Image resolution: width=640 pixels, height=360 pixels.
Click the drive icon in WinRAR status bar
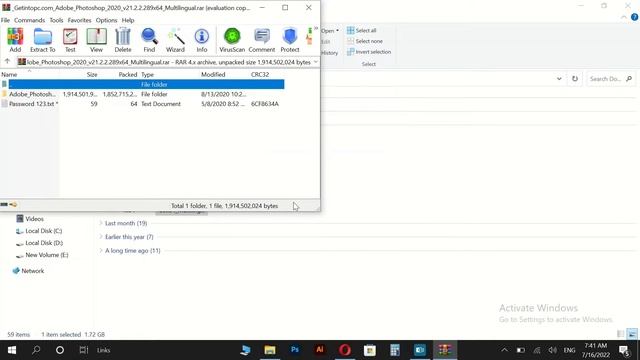click(x=4, y=204)
